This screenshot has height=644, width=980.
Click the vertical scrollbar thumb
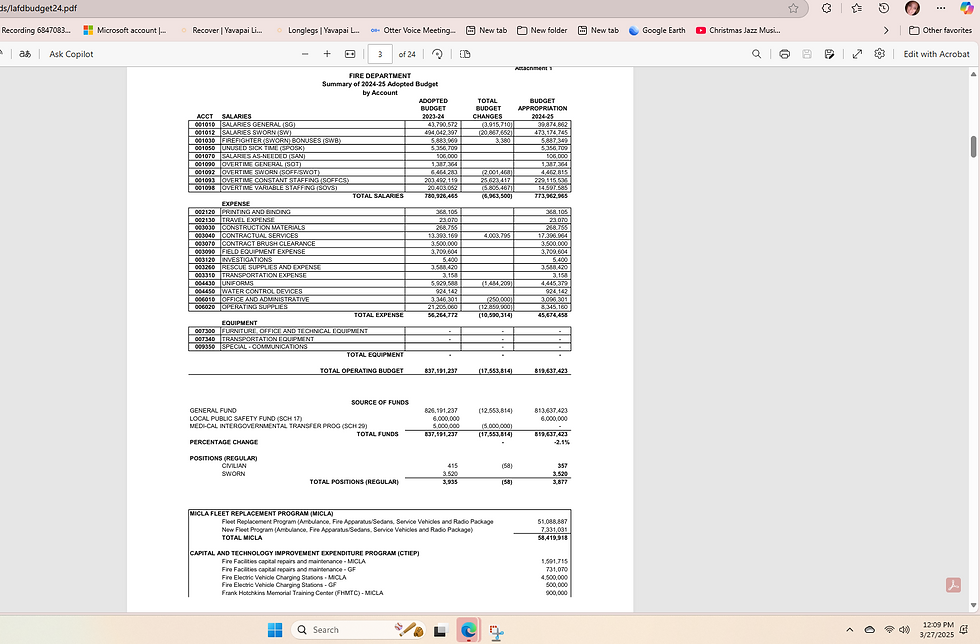(973, 146)
